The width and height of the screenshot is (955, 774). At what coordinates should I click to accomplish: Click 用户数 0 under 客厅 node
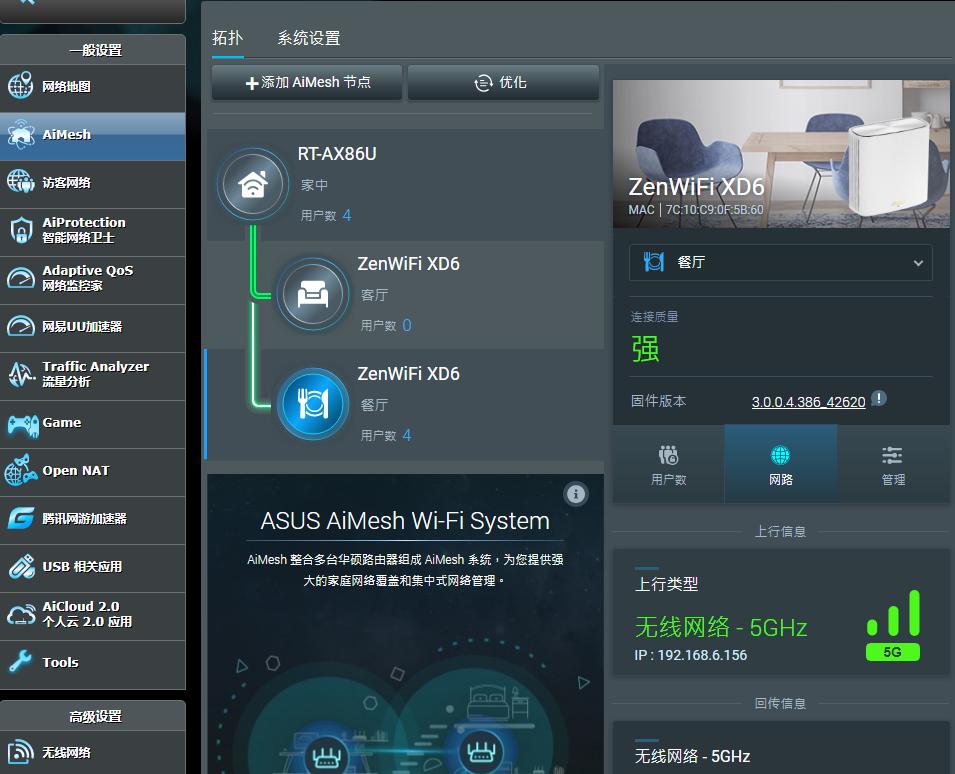click(386, 325)
